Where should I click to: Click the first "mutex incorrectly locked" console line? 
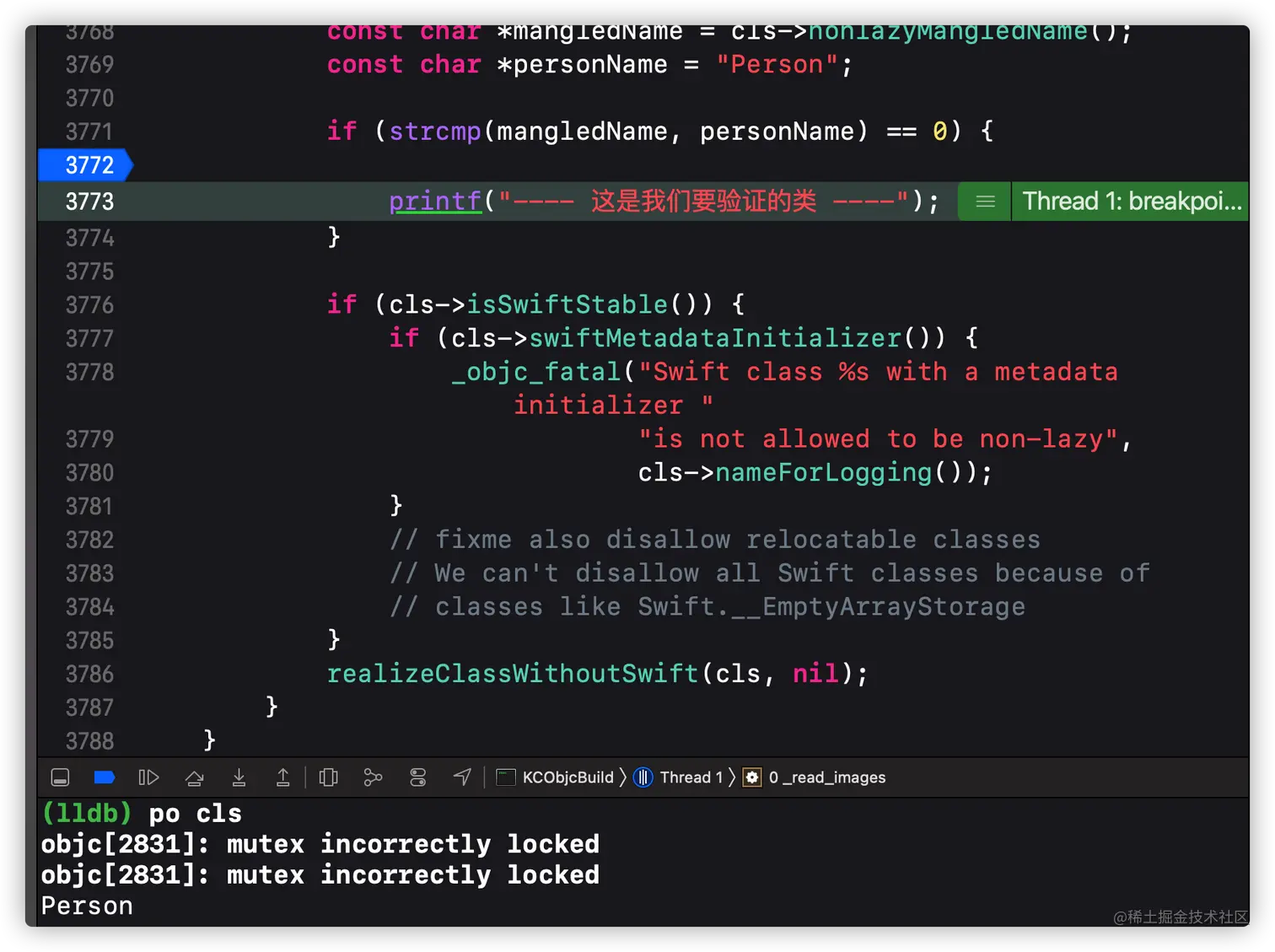click(320, 844)
